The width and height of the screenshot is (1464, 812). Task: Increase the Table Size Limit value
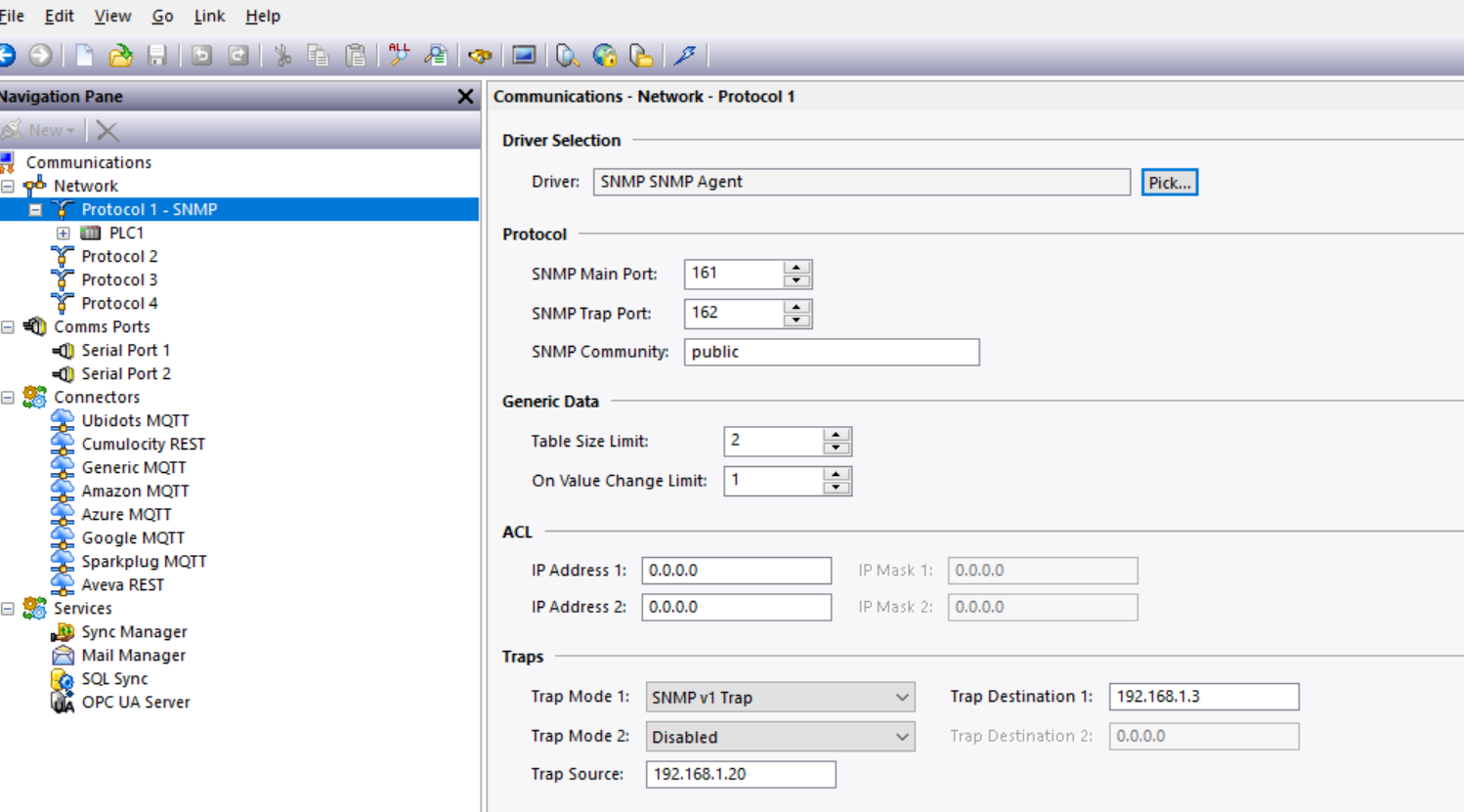pos(836,435)
